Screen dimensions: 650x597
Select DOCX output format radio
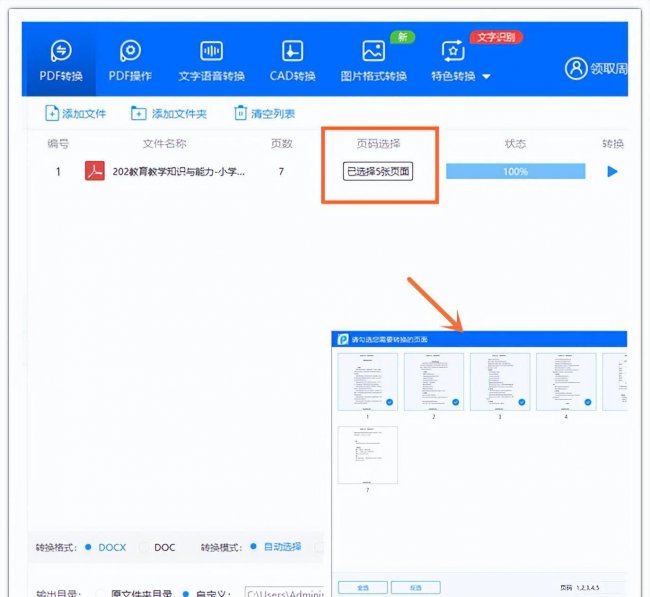click(x=88, y=547)
